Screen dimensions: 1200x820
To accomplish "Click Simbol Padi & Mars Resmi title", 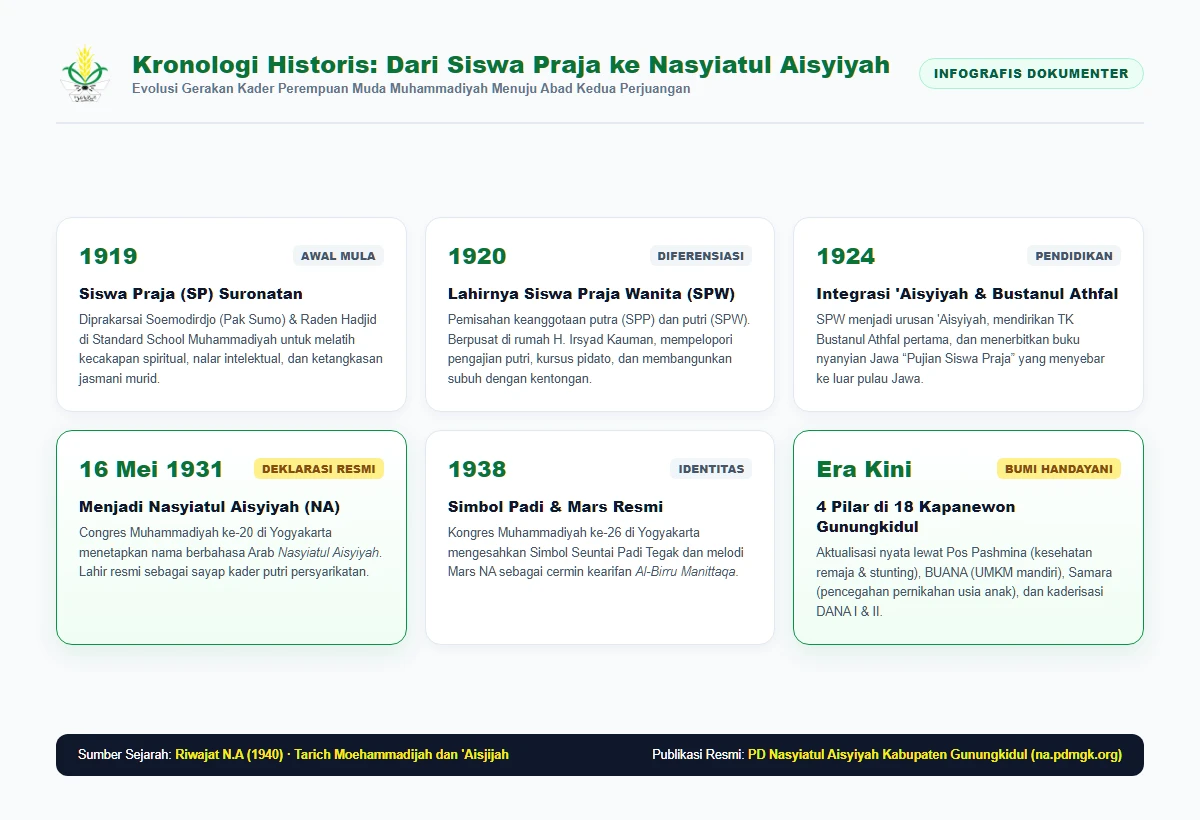I will (x=555, y=507).
